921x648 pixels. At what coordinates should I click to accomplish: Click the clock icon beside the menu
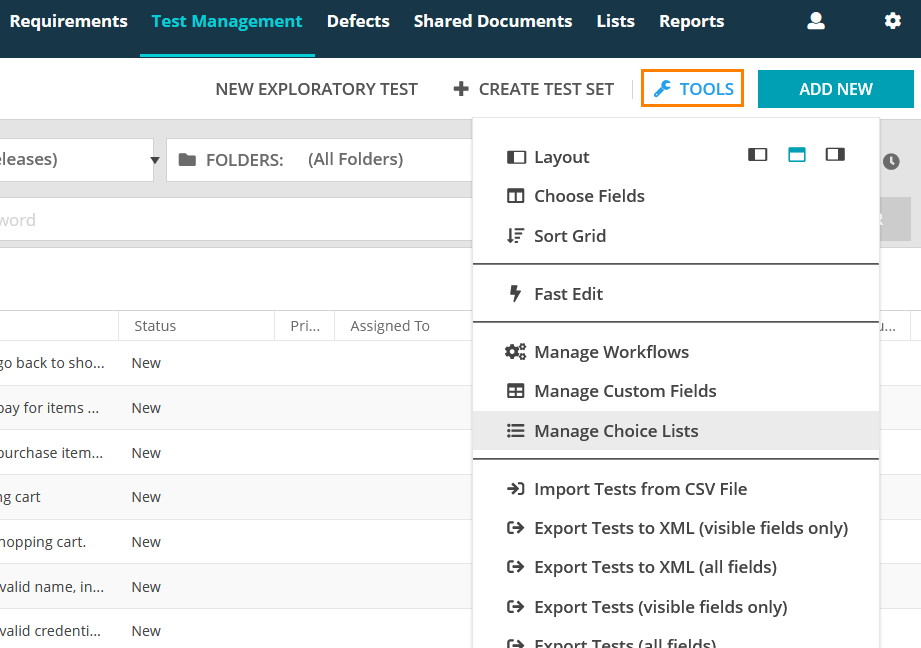(890, 161)
